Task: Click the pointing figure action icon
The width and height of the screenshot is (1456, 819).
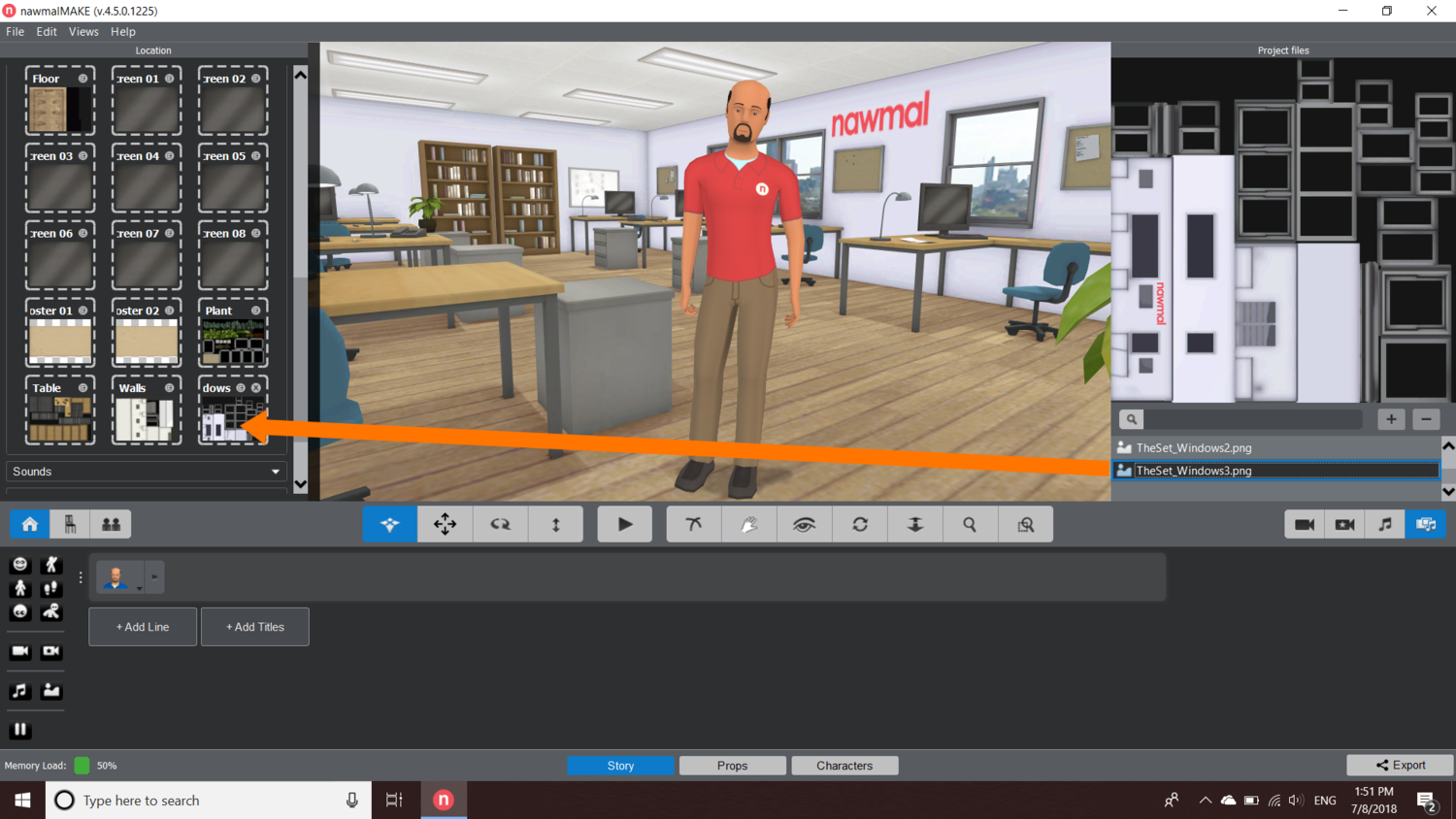Action: [x=51, y=611]
